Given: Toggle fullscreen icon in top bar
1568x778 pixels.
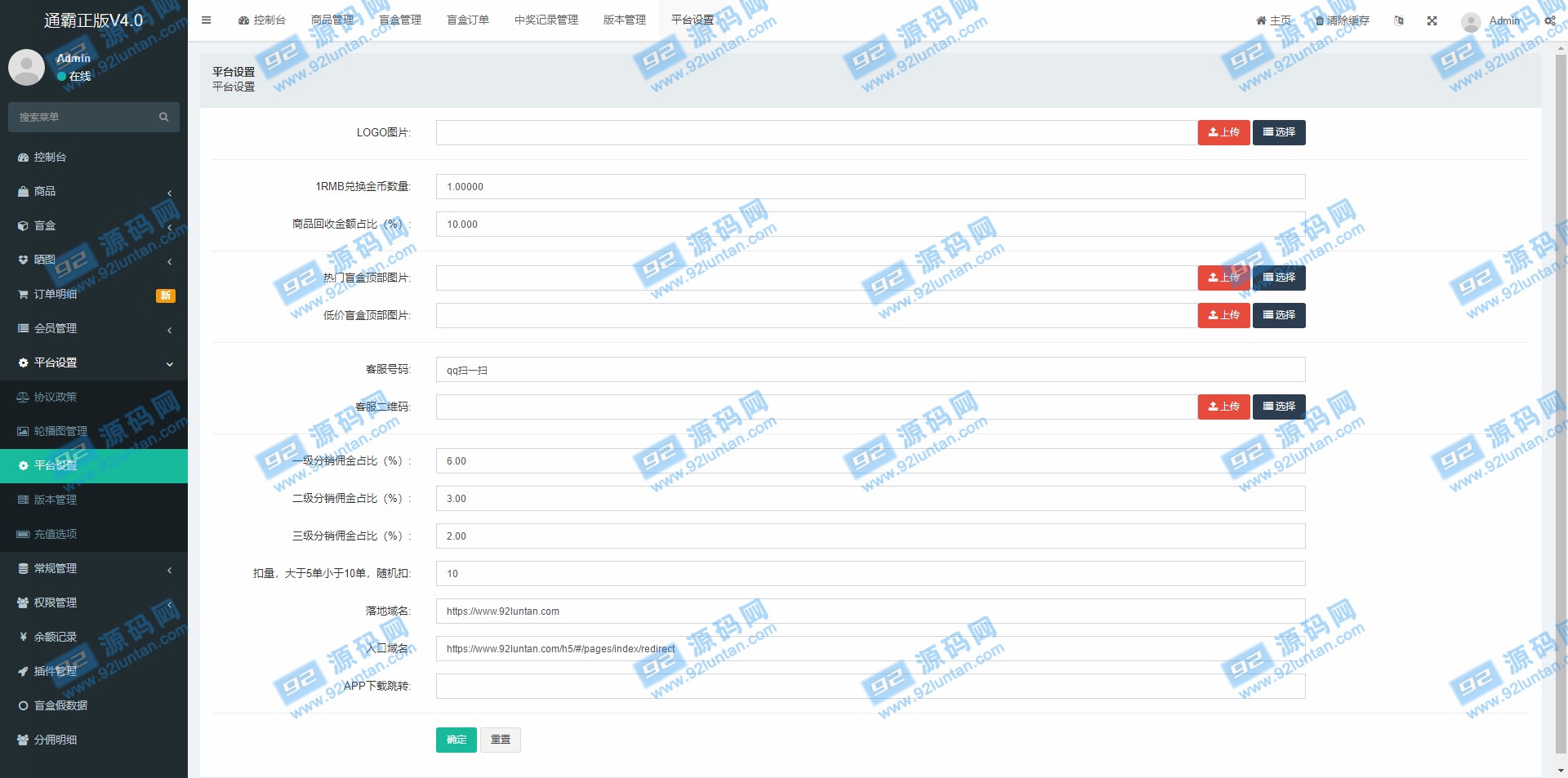Looking at the screenshot, I should coord(1432,20).
